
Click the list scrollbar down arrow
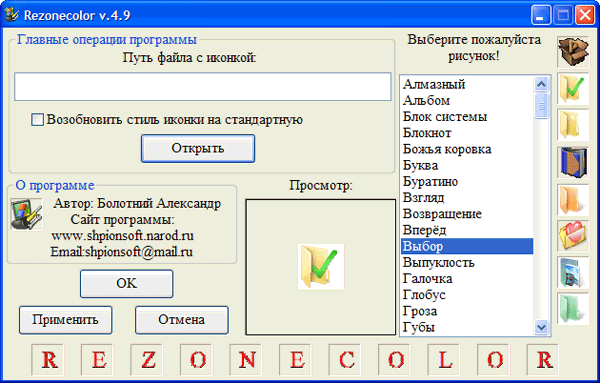pos(541,327)
